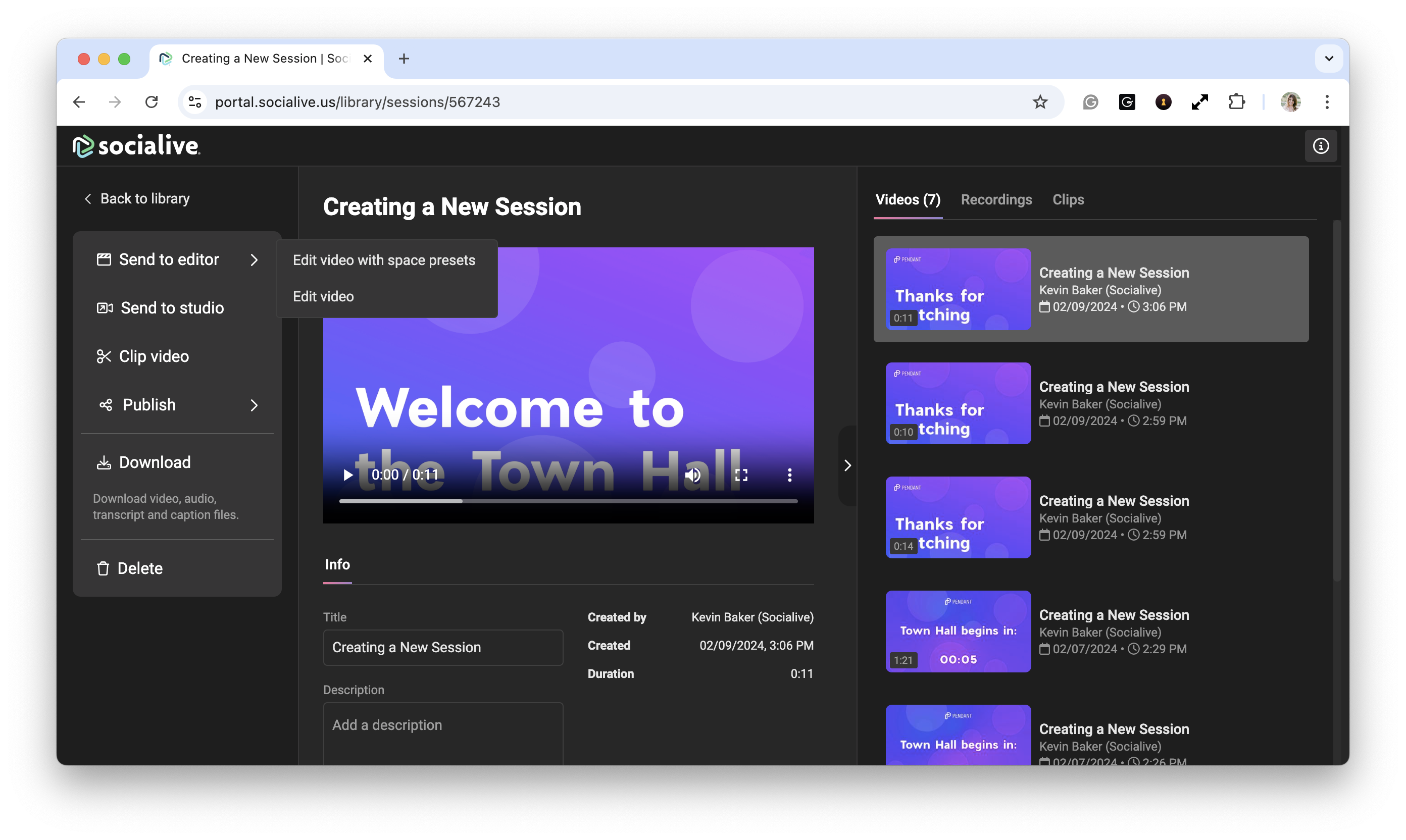
Task: Open the 1:21 Town Hall begins in thumbnail
Action: [x=958, y=631]
